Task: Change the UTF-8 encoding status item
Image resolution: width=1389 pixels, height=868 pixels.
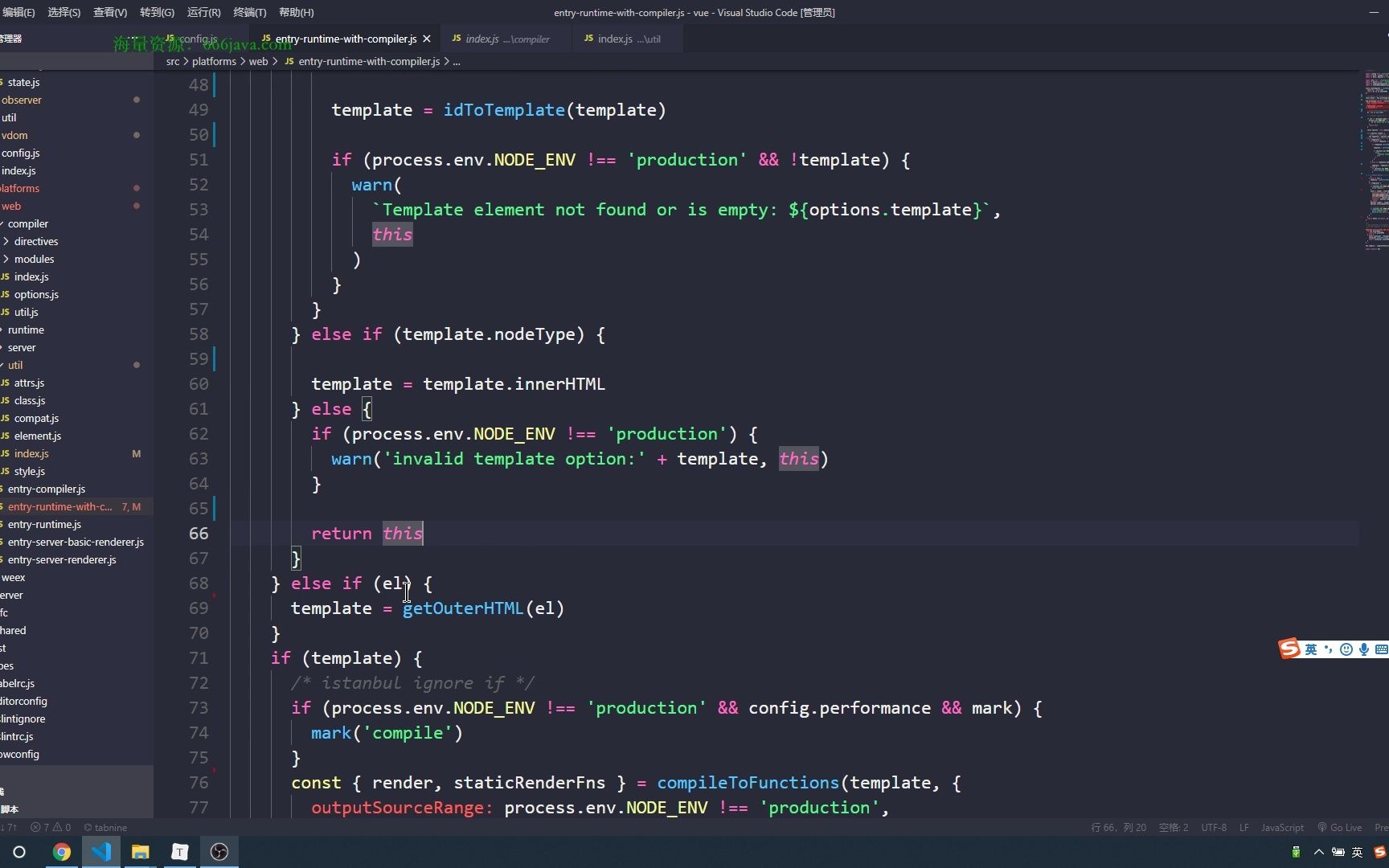Action: (x=1214, y=827)
